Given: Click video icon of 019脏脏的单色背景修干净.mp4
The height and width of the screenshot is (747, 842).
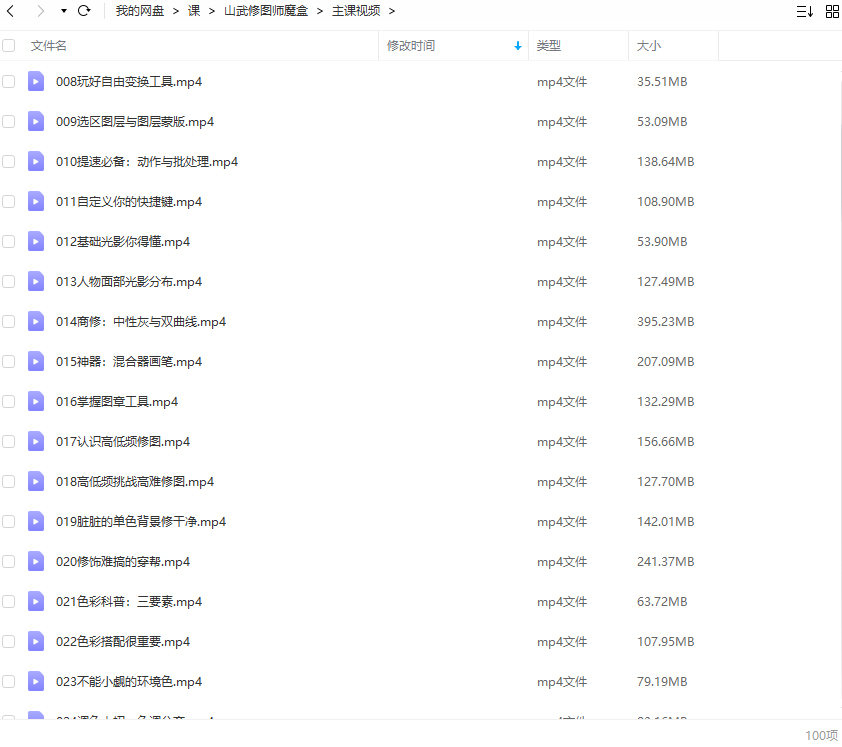Looking at the screenshot, I should coord(36,521).
